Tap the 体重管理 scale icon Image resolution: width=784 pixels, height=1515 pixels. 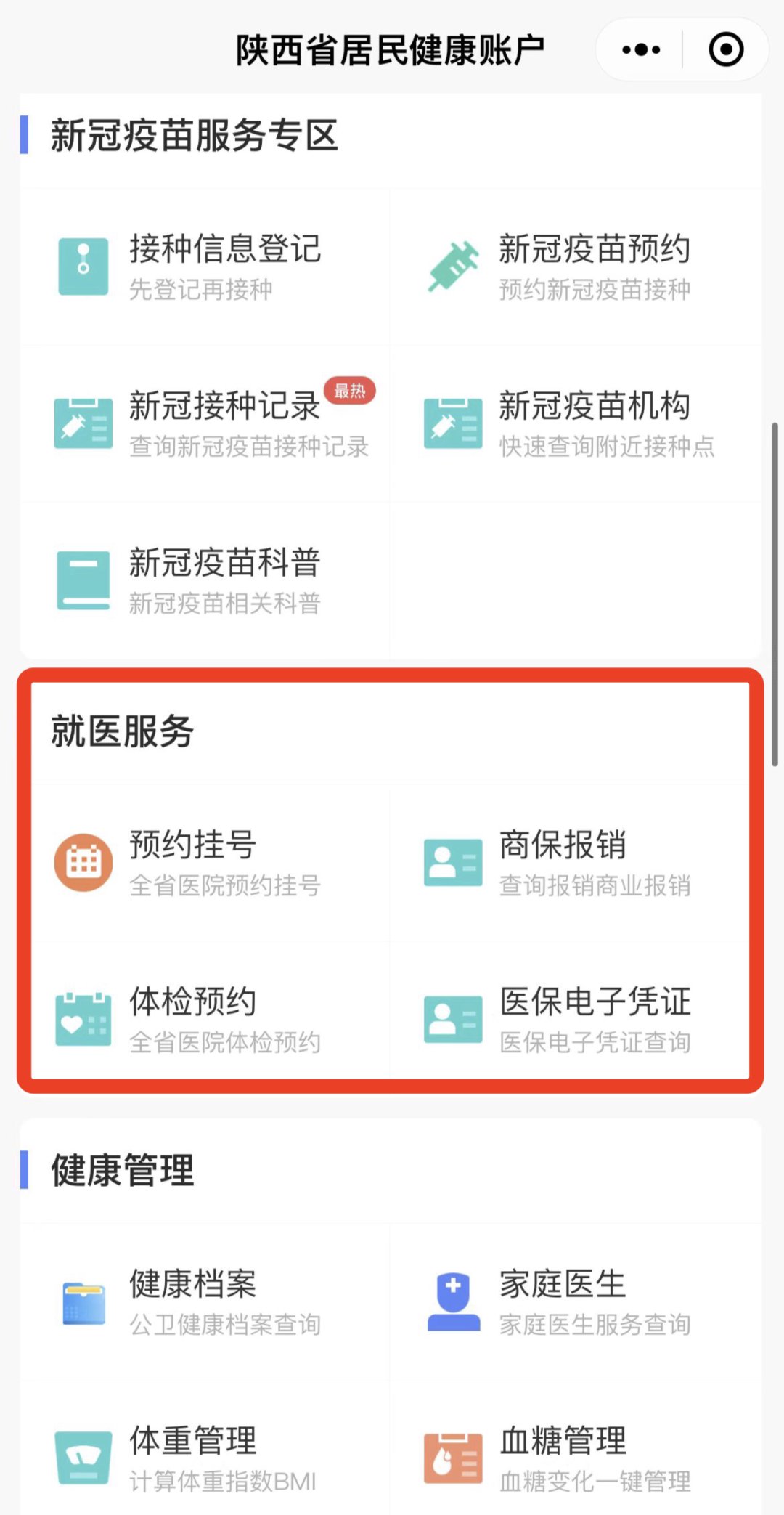(83, 1458)
